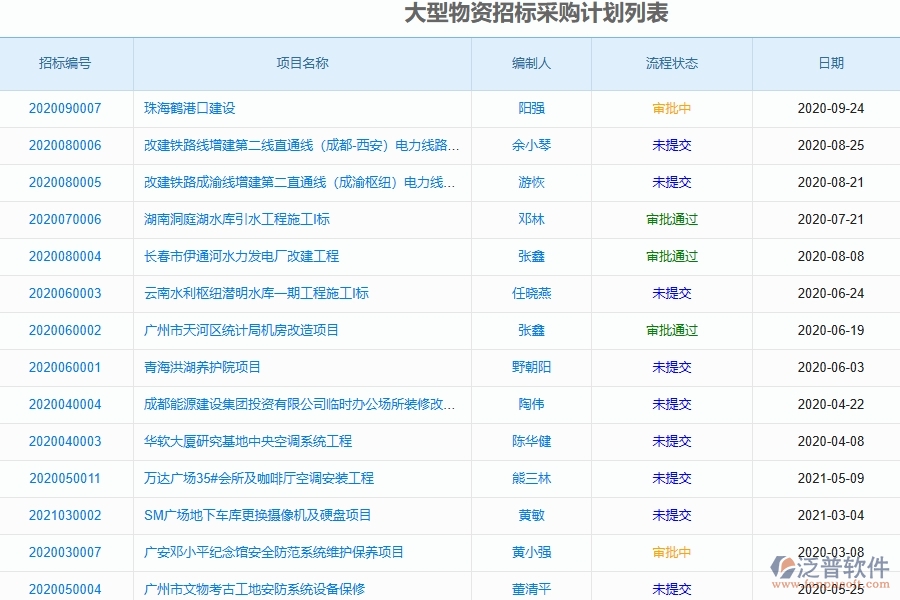Viewport: 900px width, 600px height.
Task: Click the 项目名称 column header
Action: point(304,62)
